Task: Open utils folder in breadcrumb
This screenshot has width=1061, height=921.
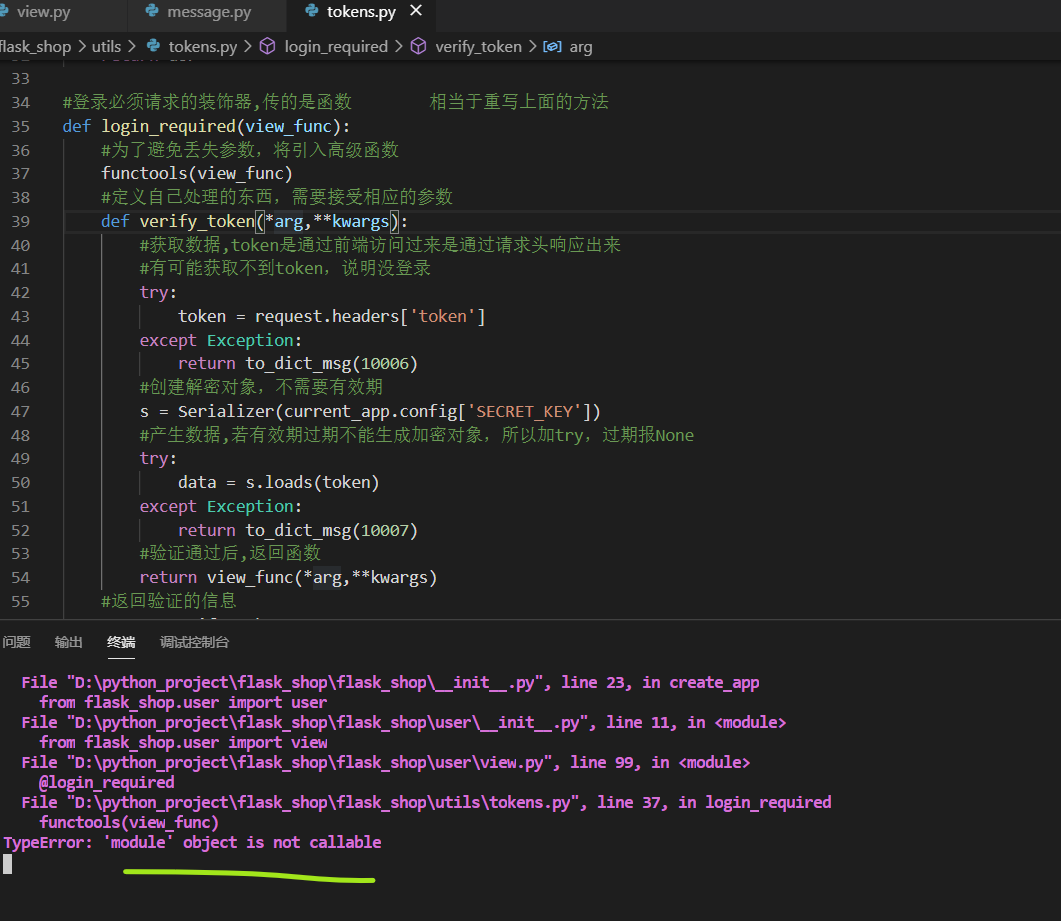Action: click(106, 47)
